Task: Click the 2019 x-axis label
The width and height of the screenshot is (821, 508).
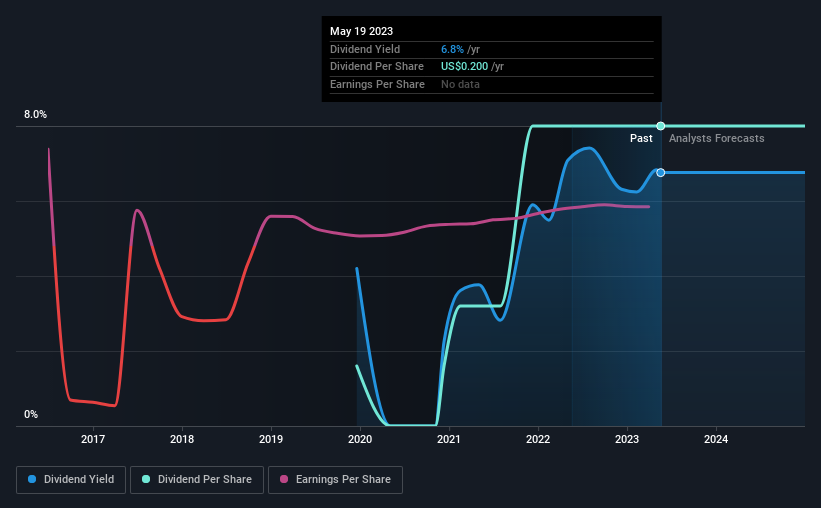Action: (271, 439)
